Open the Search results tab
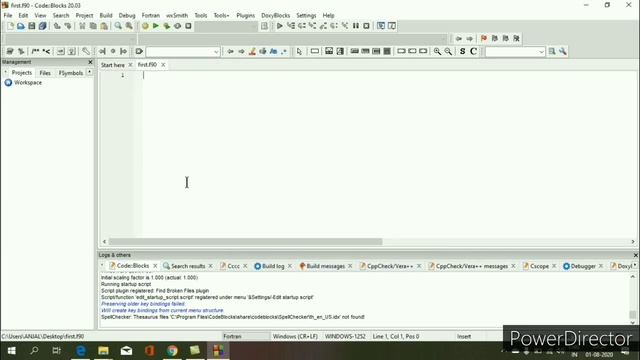 [188, 266]
